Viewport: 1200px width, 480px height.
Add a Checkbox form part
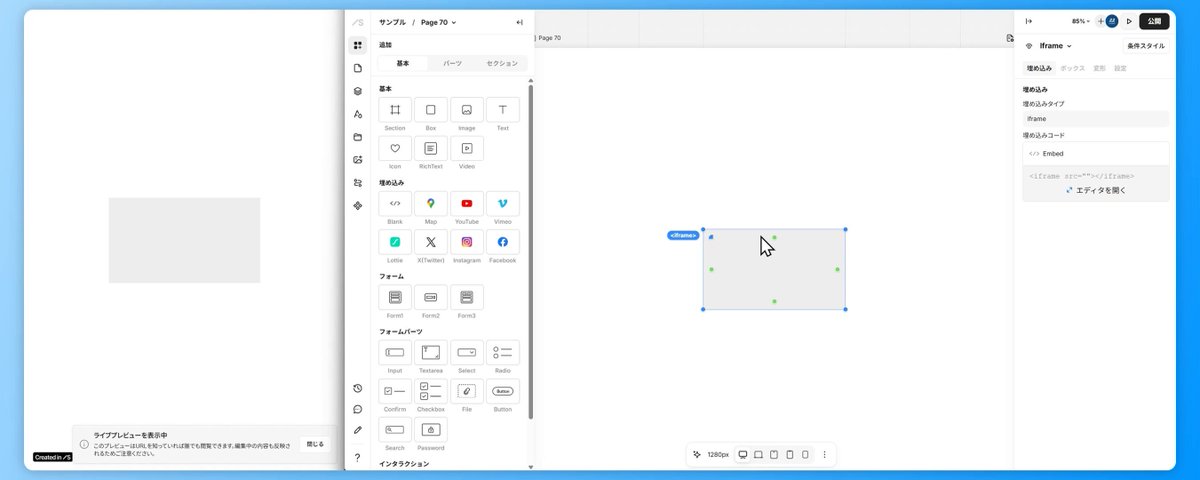[x=431, y=391]
